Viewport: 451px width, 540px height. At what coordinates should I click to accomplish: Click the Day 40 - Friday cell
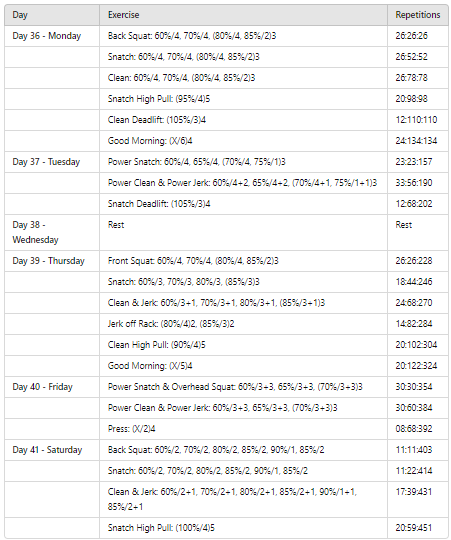coord(52,387)
